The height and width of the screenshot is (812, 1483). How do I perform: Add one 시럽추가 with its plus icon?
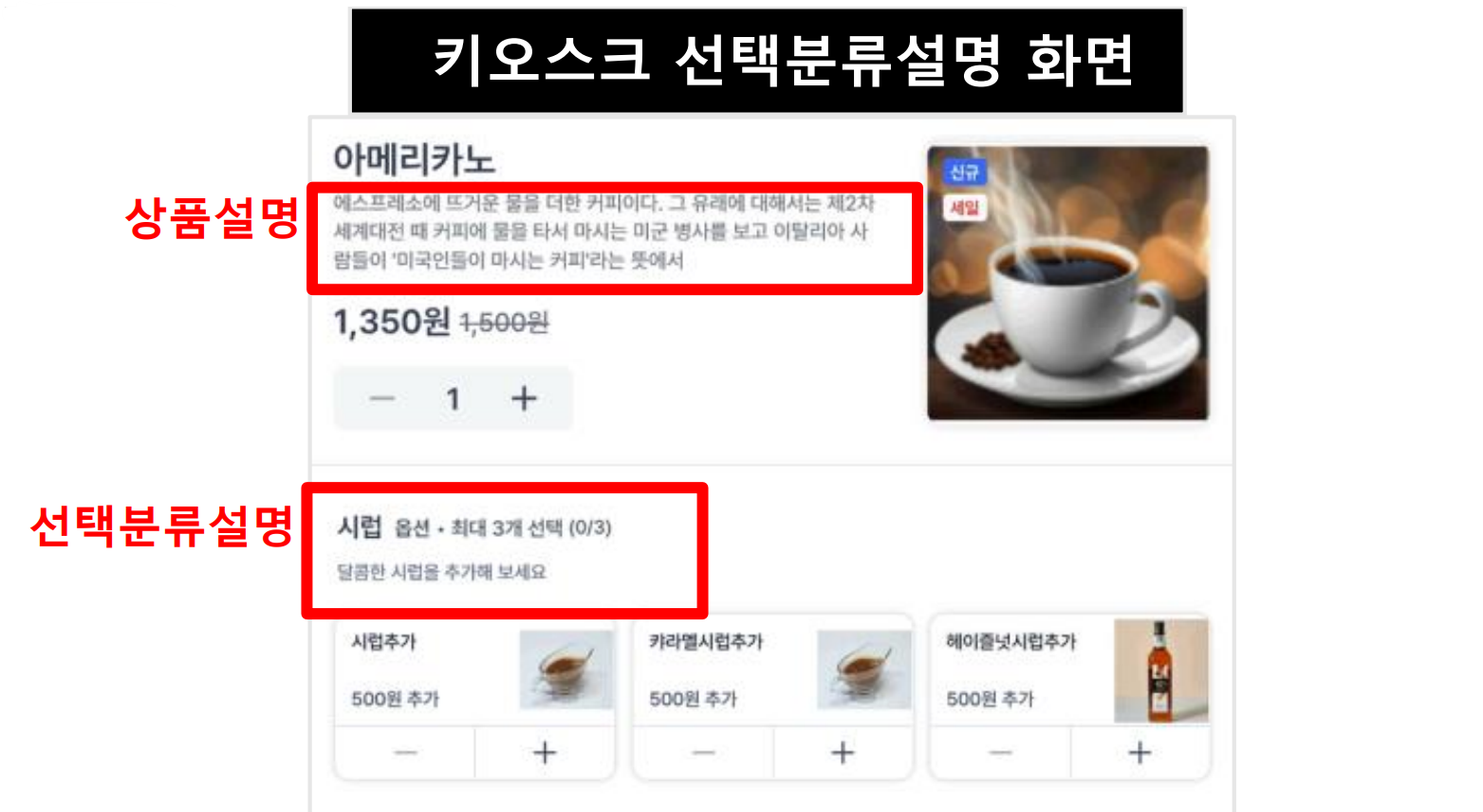(545, 753)
